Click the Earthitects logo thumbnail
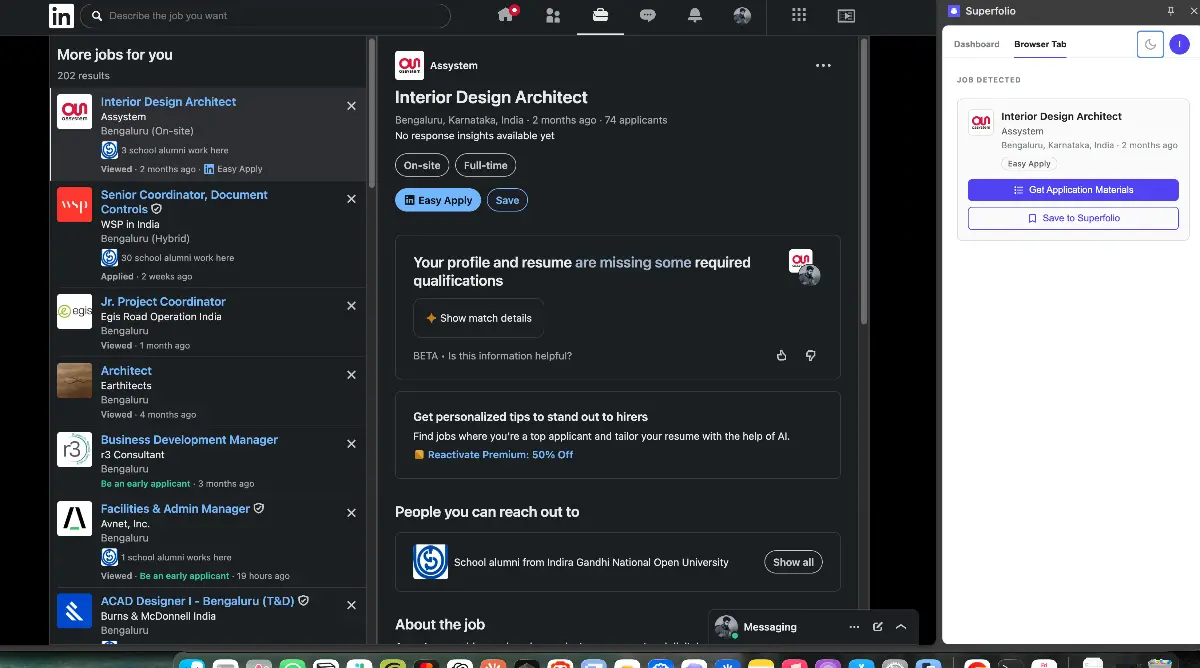This screenshot has width=1200, height=668. 74,381
